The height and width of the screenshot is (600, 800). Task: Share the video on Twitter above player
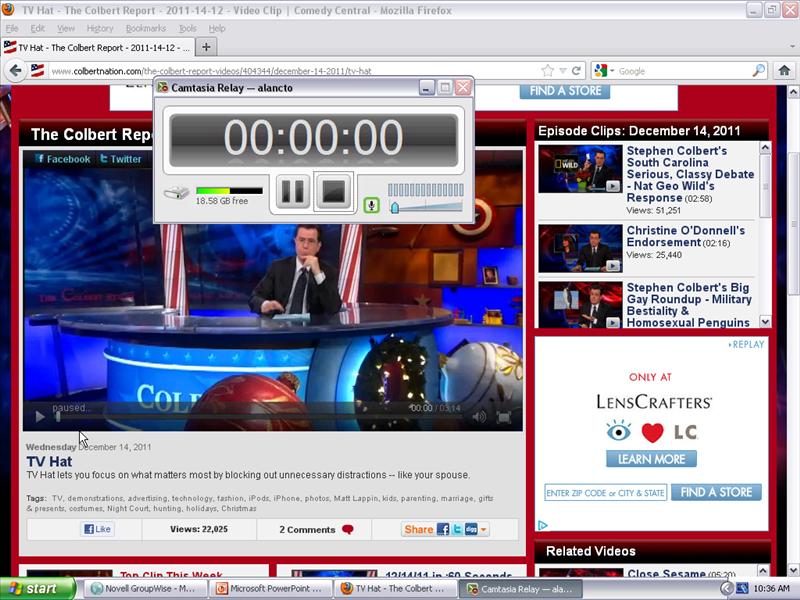click(x=120, y=159)
